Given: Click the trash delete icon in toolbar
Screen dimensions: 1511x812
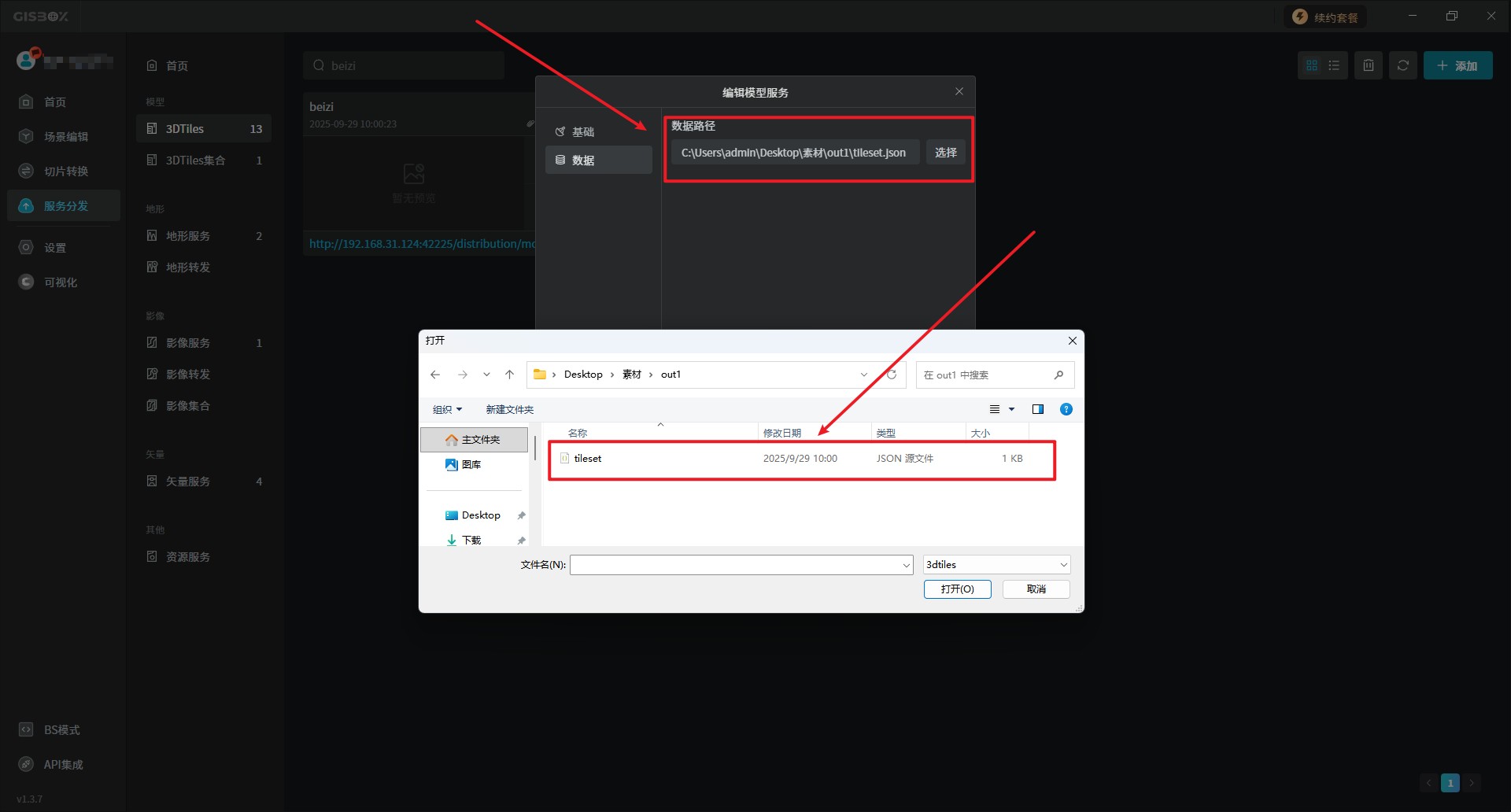Looking at the screenshot, I should tap(1369, 65).
